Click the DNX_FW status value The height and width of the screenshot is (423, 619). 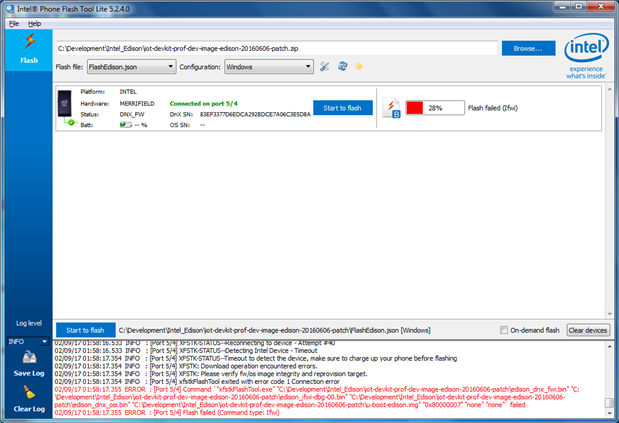pos(132,114)
